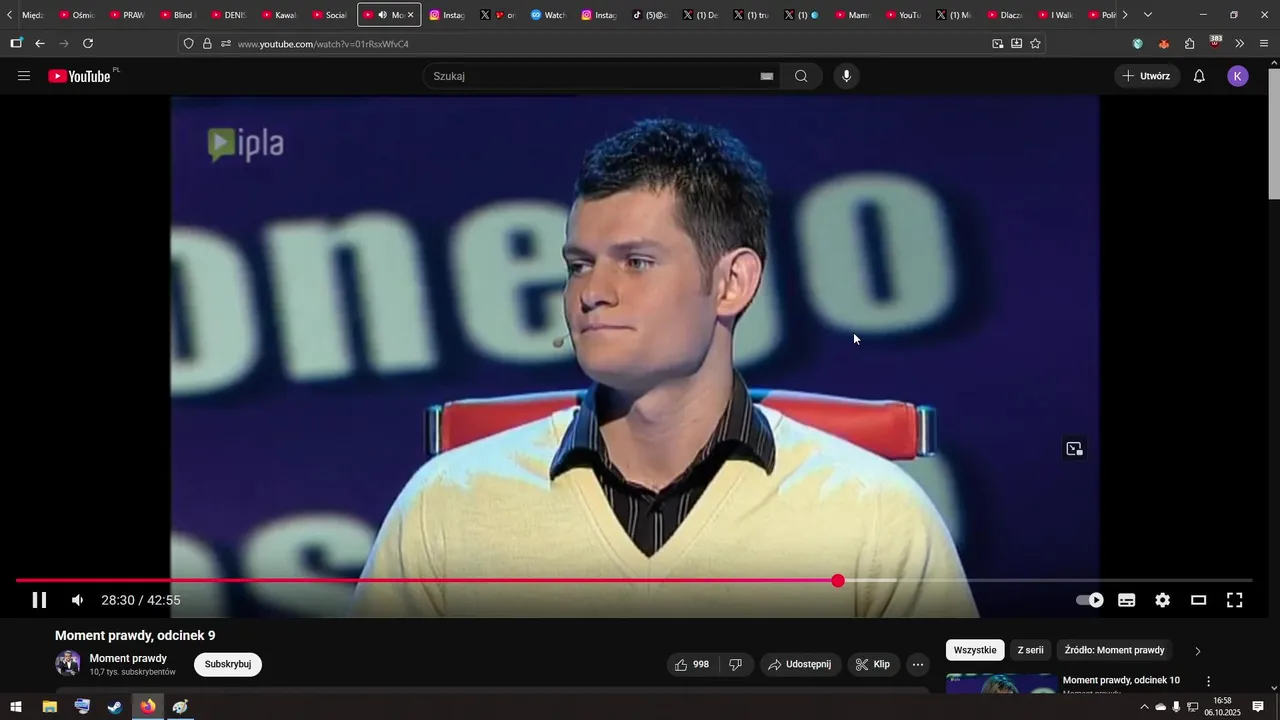Open Moment prawdy channel name link

tap(128, 658)
